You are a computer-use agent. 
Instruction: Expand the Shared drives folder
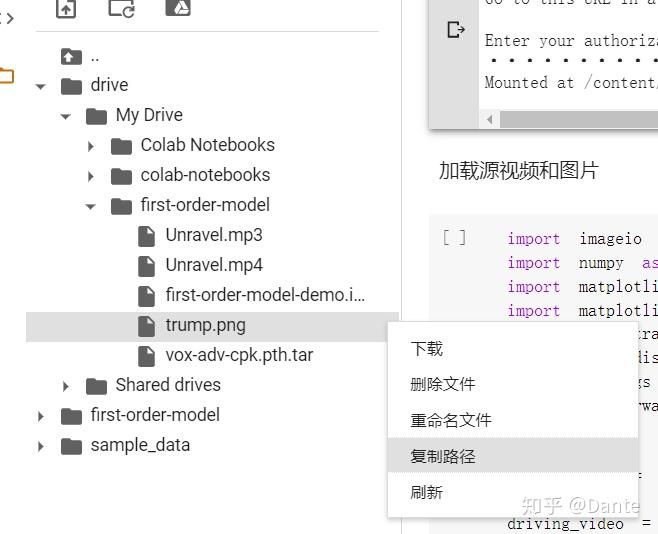66,386
